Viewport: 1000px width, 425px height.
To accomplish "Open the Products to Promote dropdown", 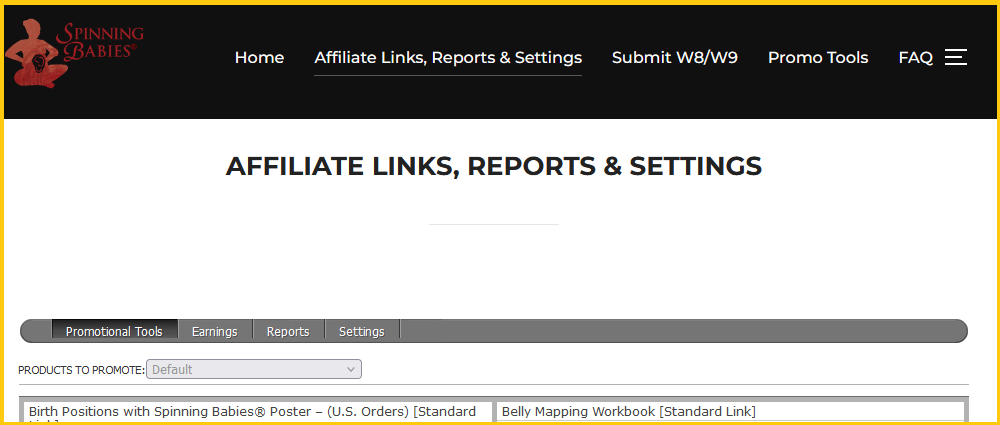I will tap(254, 369).
